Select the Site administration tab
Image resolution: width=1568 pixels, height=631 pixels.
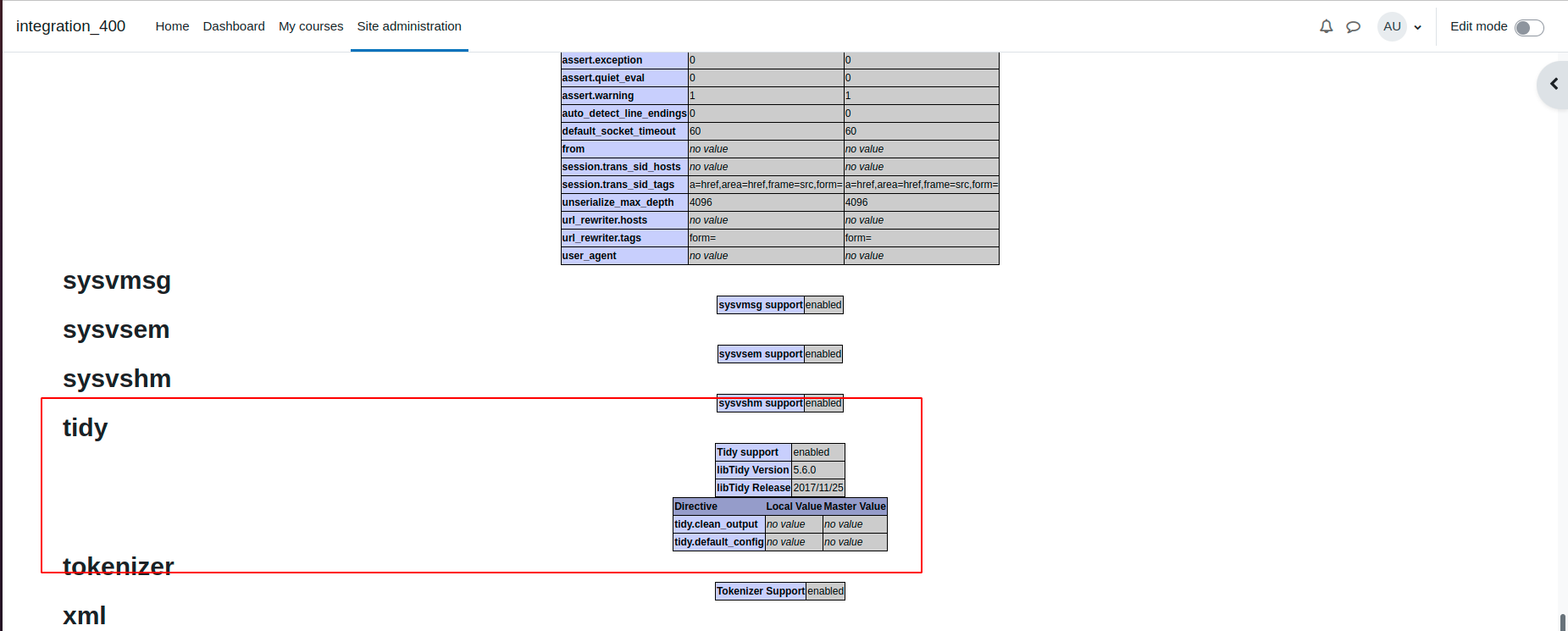point(409,26)
